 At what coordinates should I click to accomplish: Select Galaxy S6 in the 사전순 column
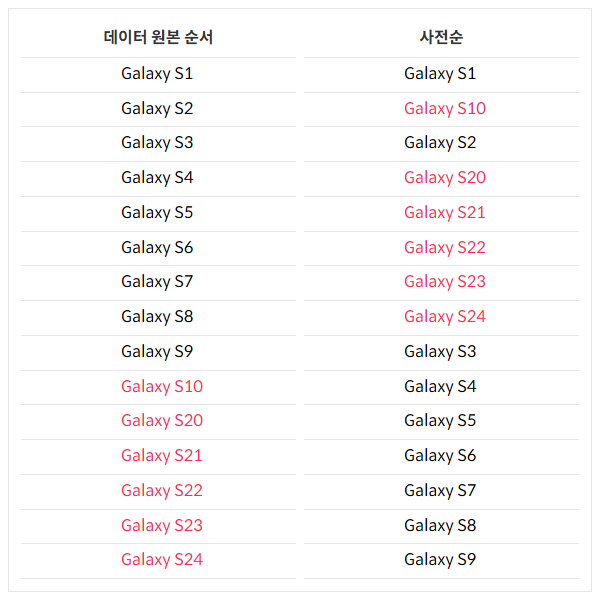440,456
